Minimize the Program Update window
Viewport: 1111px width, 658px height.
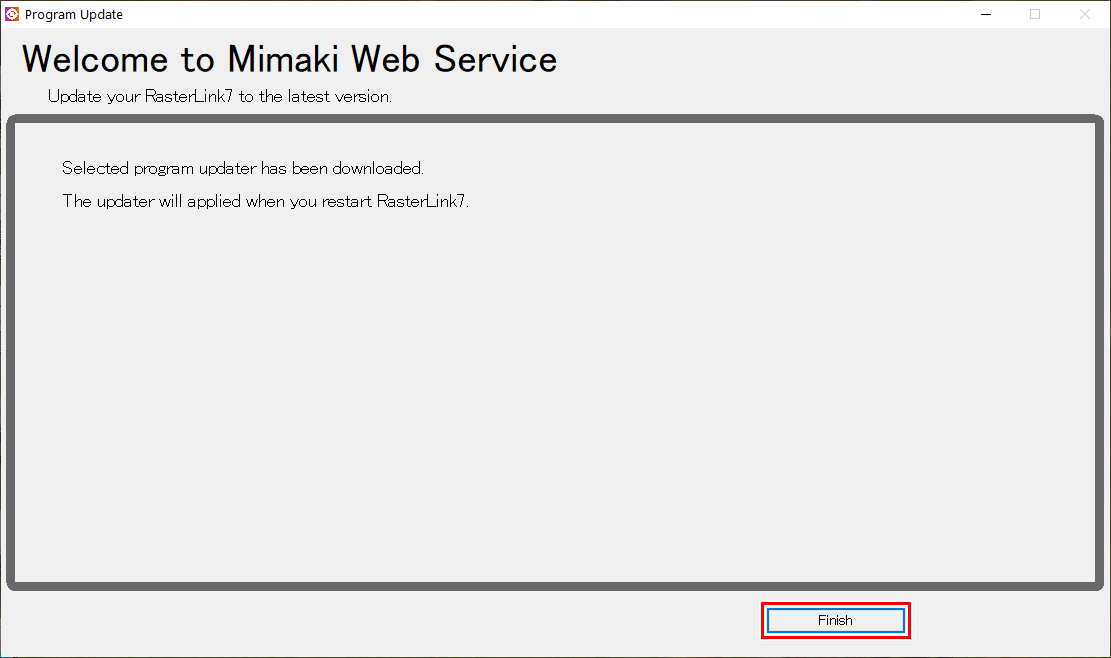coord(985,14)
